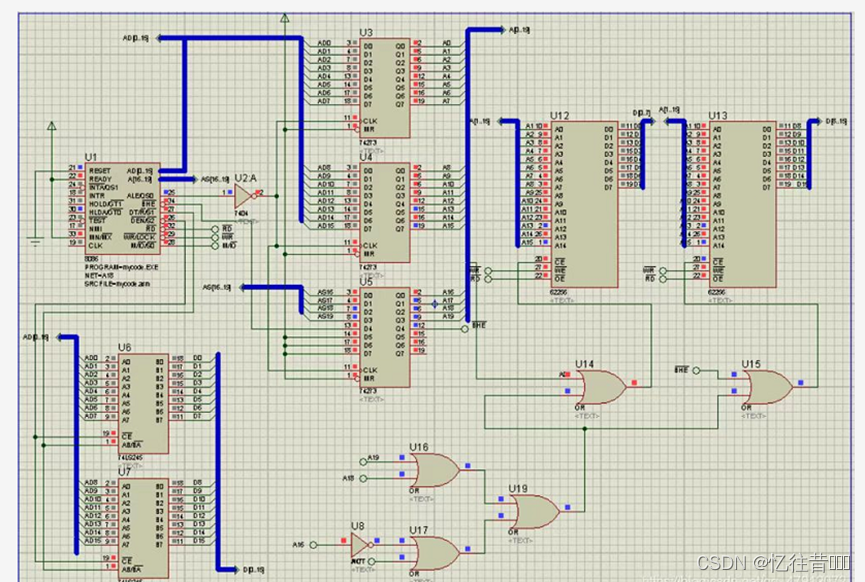Click the BHE terminal left of U15

[696, 371]
